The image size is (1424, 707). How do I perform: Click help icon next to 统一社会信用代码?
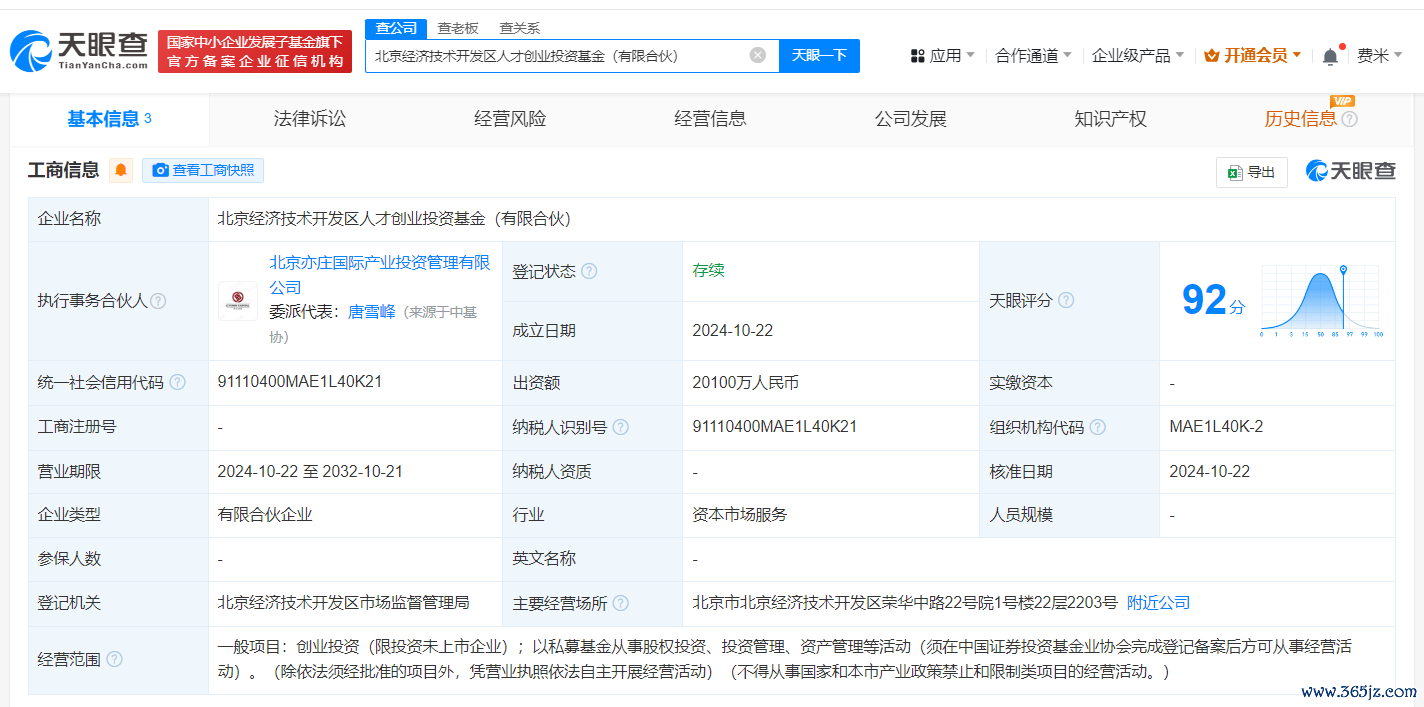click(177, 382)
